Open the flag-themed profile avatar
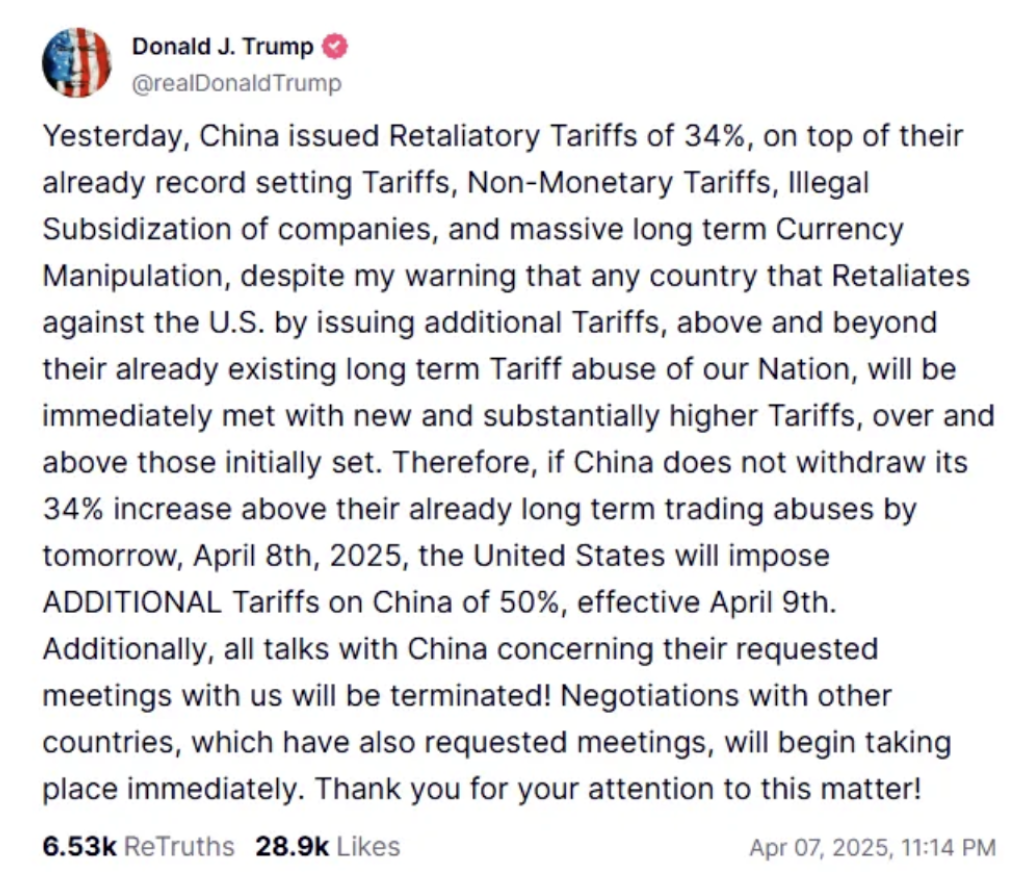 (x=77, y=63)
